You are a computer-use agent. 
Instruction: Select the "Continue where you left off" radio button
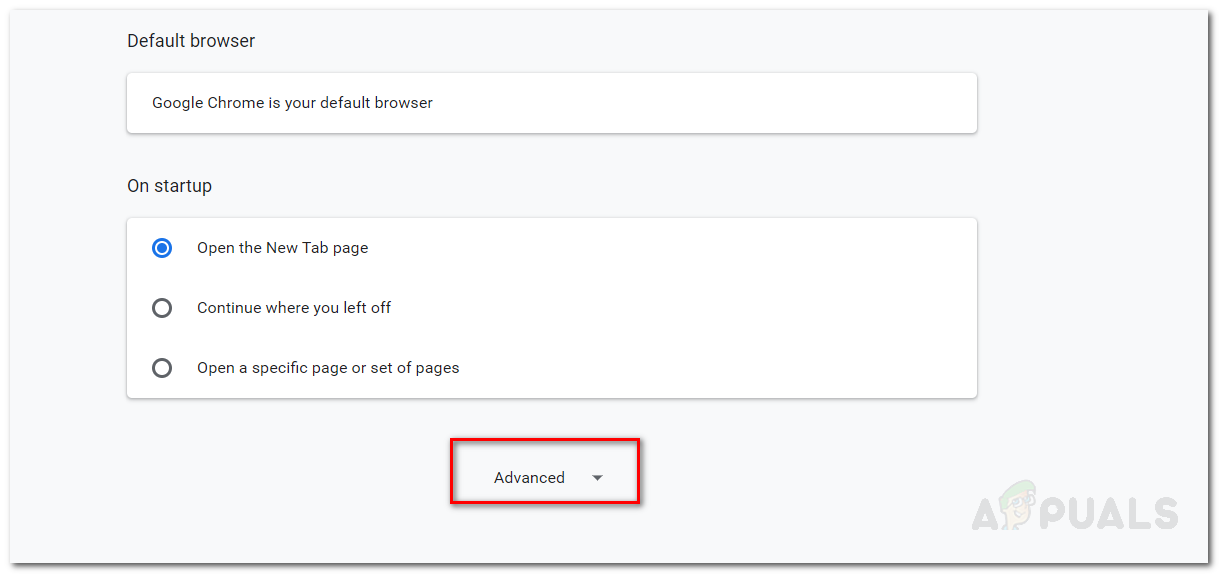pyautogui.click(x=162, y=308)
